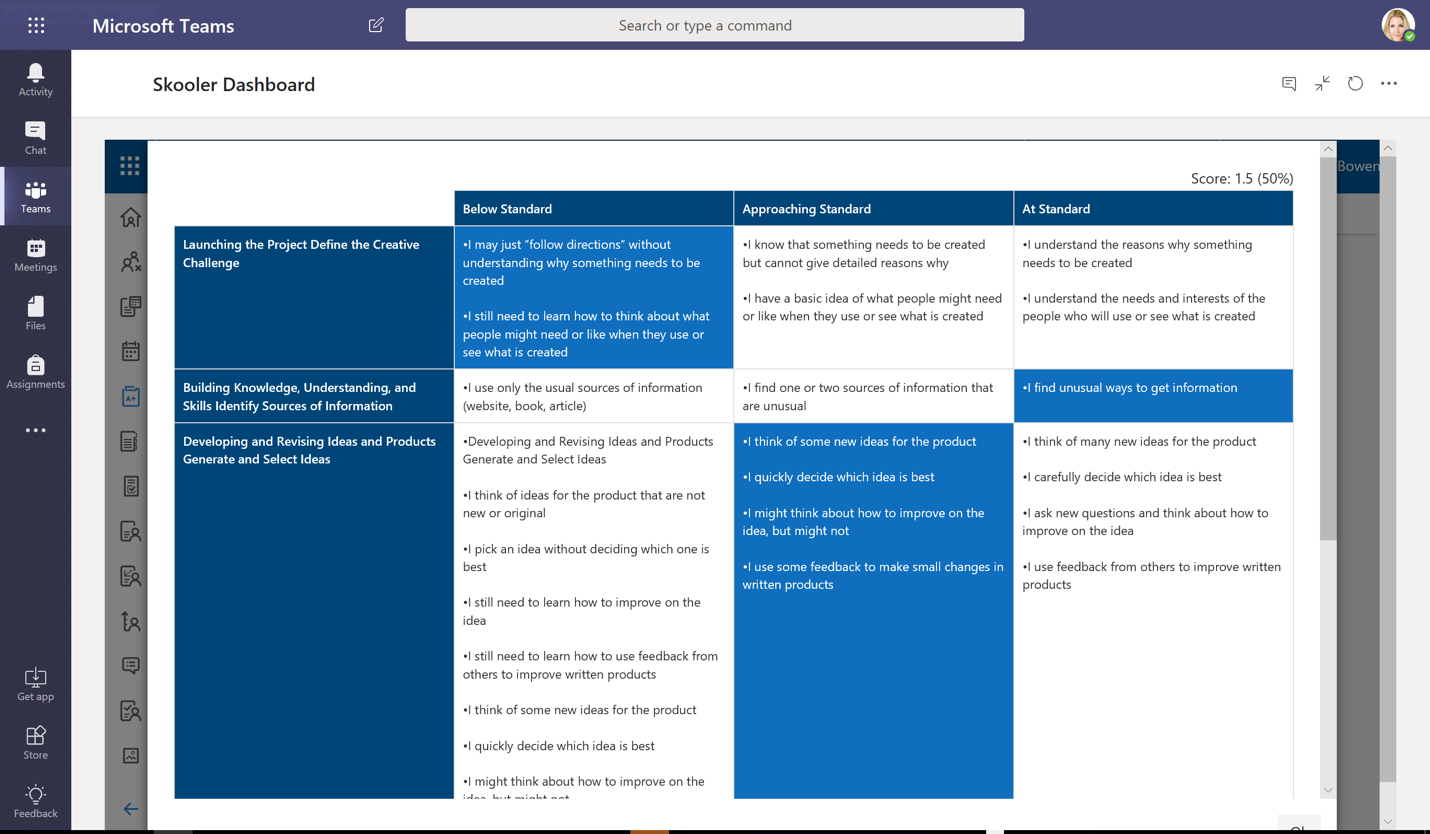1430x834 pixels.
Task: Click the Microsoft Teams title text
Action: 163,26
